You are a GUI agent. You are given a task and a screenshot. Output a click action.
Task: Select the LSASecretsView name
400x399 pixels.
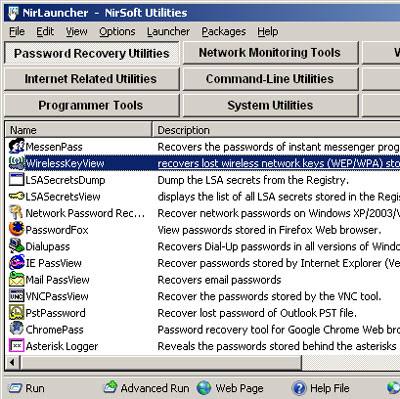coord(63,197)
